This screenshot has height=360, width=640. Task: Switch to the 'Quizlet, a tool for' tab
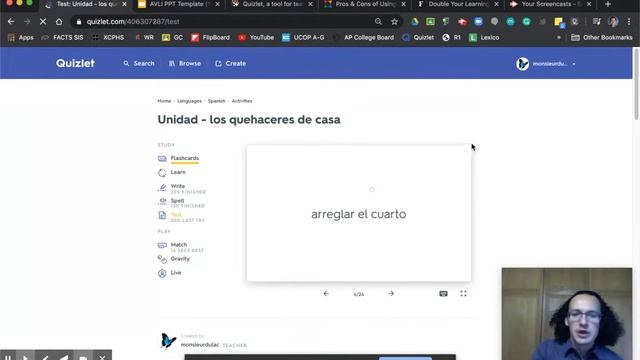pyautogui.click(x=273, y=4)
